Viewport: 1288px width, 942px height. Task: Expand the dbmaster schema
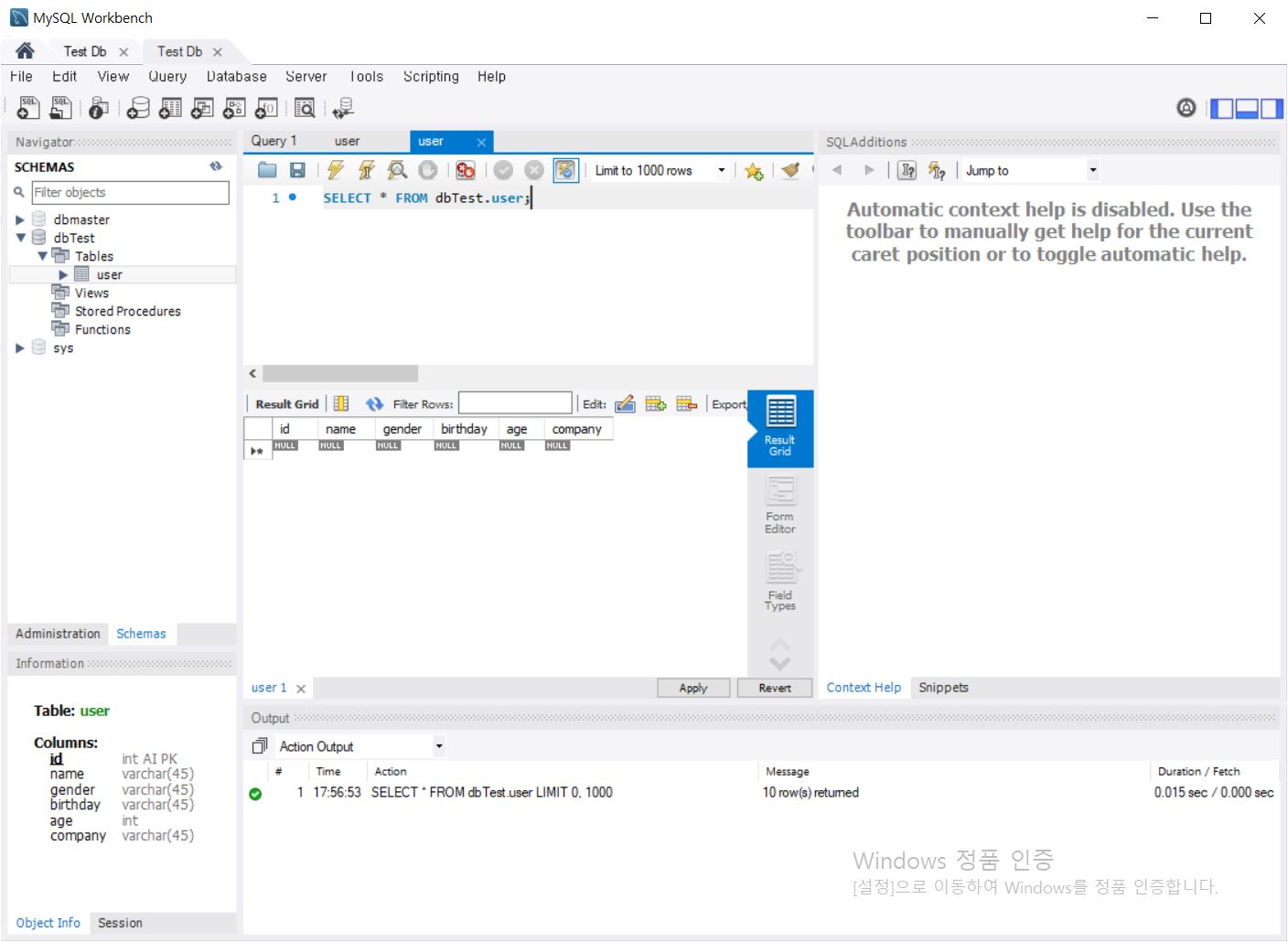click(20, 219)
